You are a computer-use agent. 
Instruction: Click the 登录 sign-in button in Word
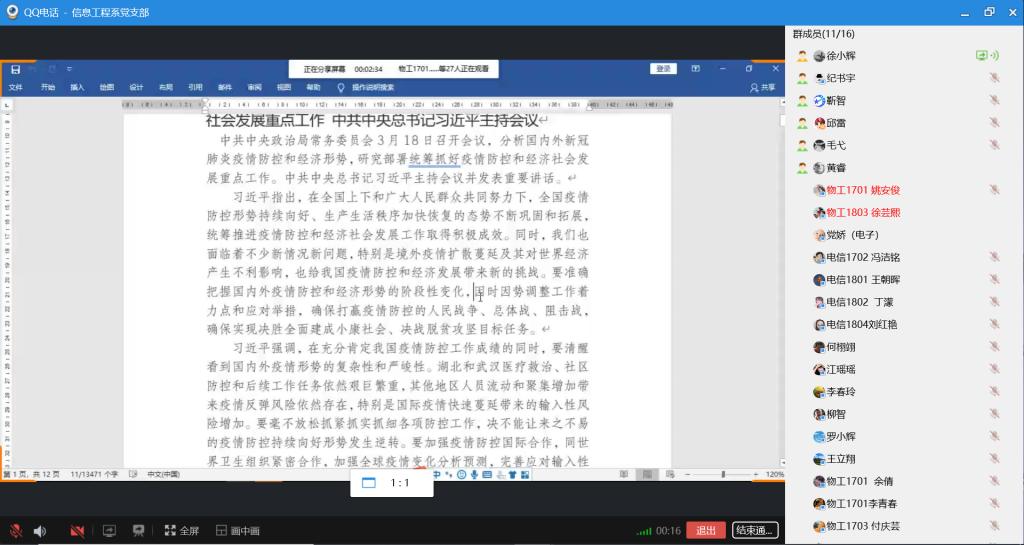(663, 69)
